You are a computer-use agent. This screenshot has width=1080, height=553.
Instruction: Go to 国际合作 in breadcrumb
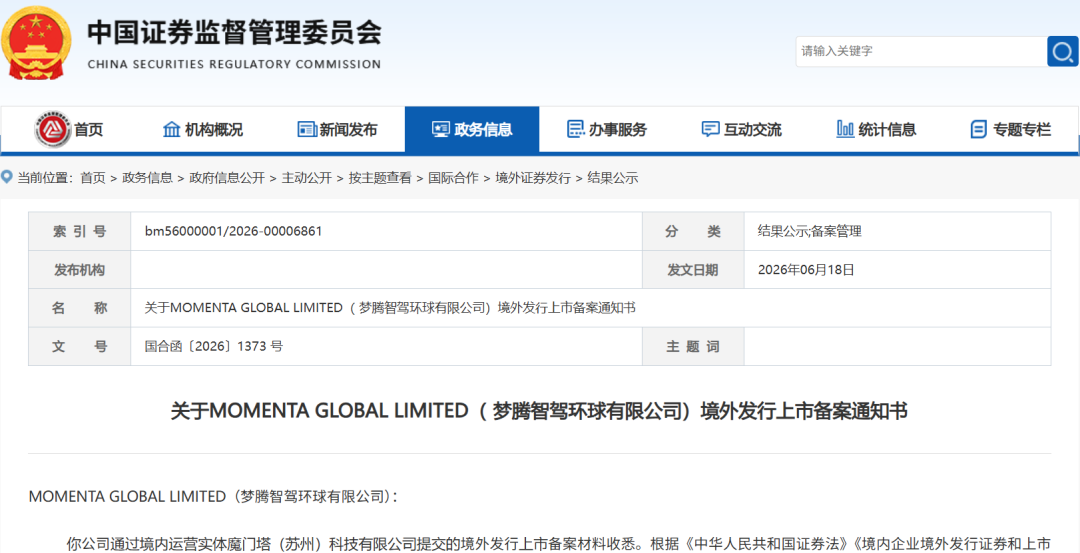pyautogui.click(x=453, y=178)
